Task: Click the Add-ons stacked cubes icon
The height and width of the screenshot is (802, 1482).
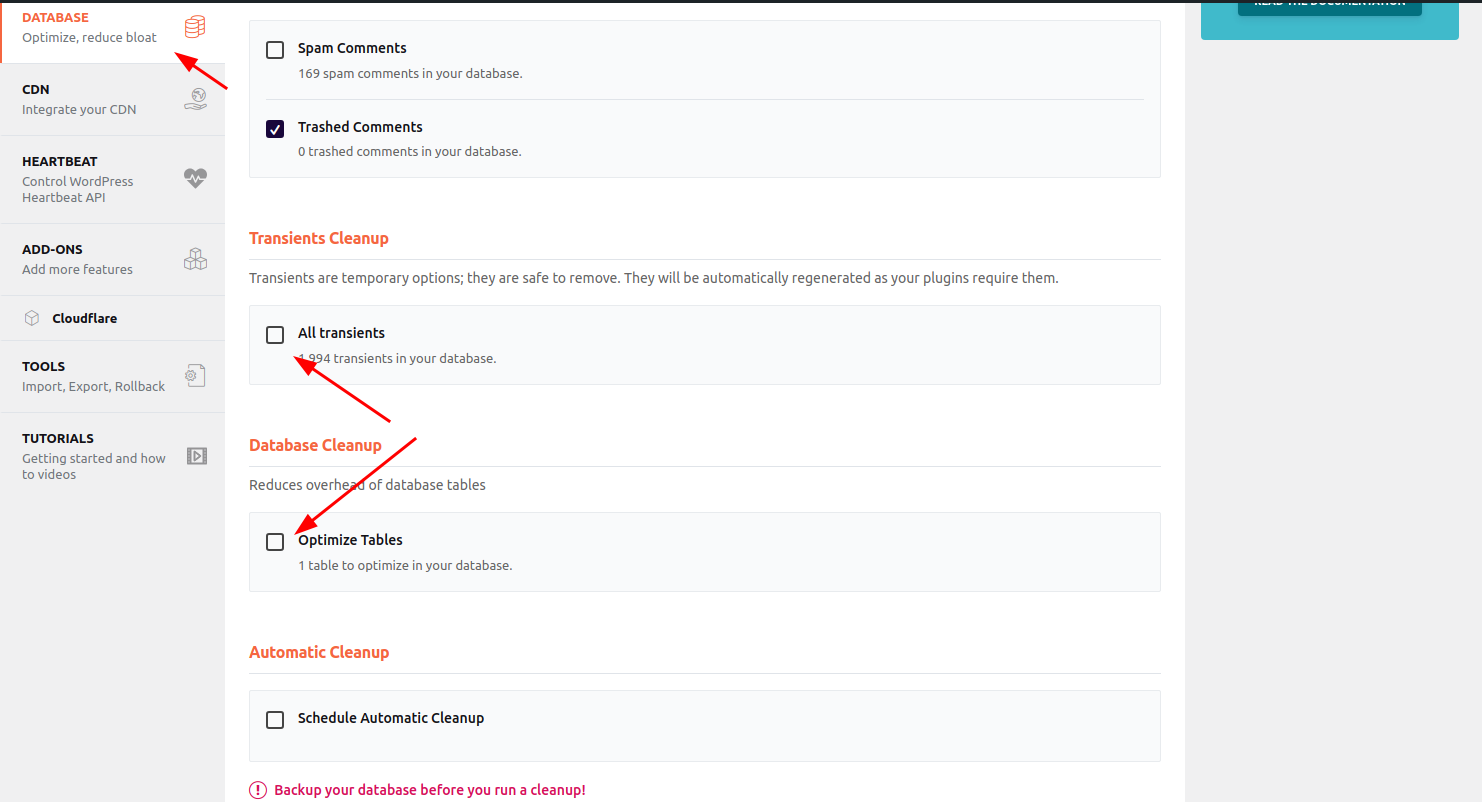Action: (x=195, y=259)
